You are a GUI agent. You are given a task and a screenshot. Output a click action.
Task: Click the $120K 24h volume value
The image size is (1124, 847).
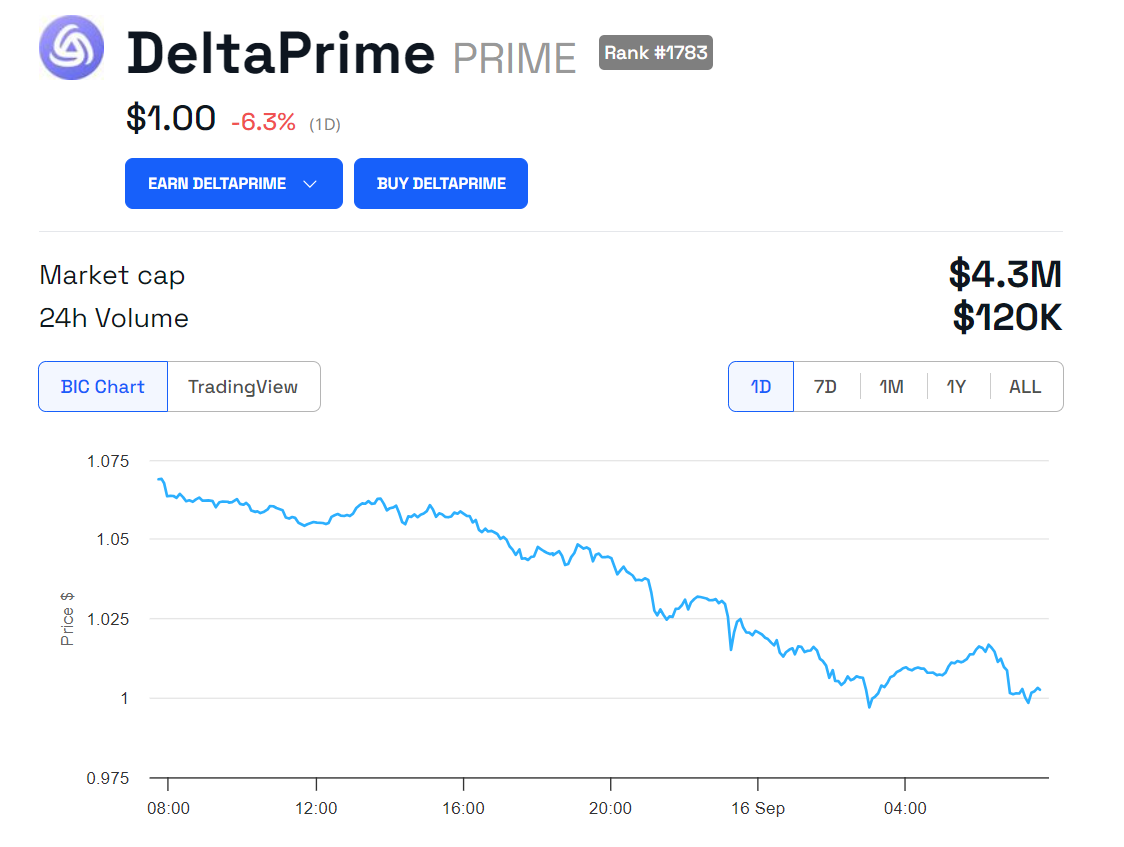1006,318
